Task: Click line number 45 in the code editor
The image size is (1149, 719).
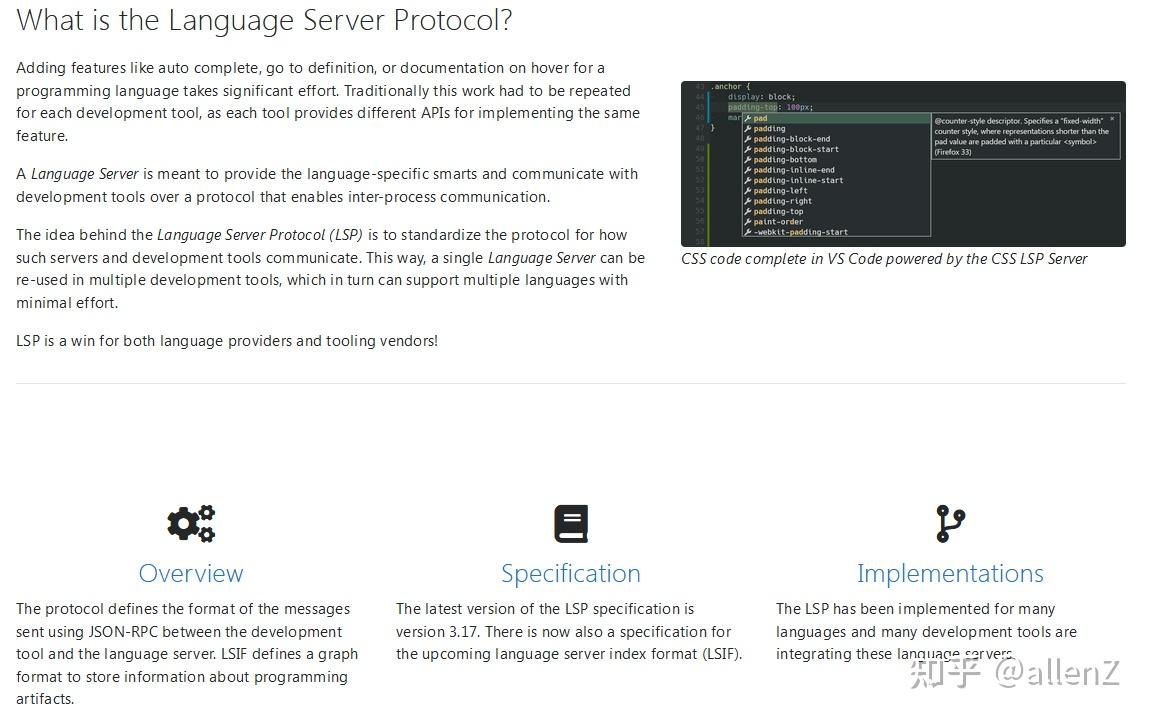Action: click(x=698, y=105)
